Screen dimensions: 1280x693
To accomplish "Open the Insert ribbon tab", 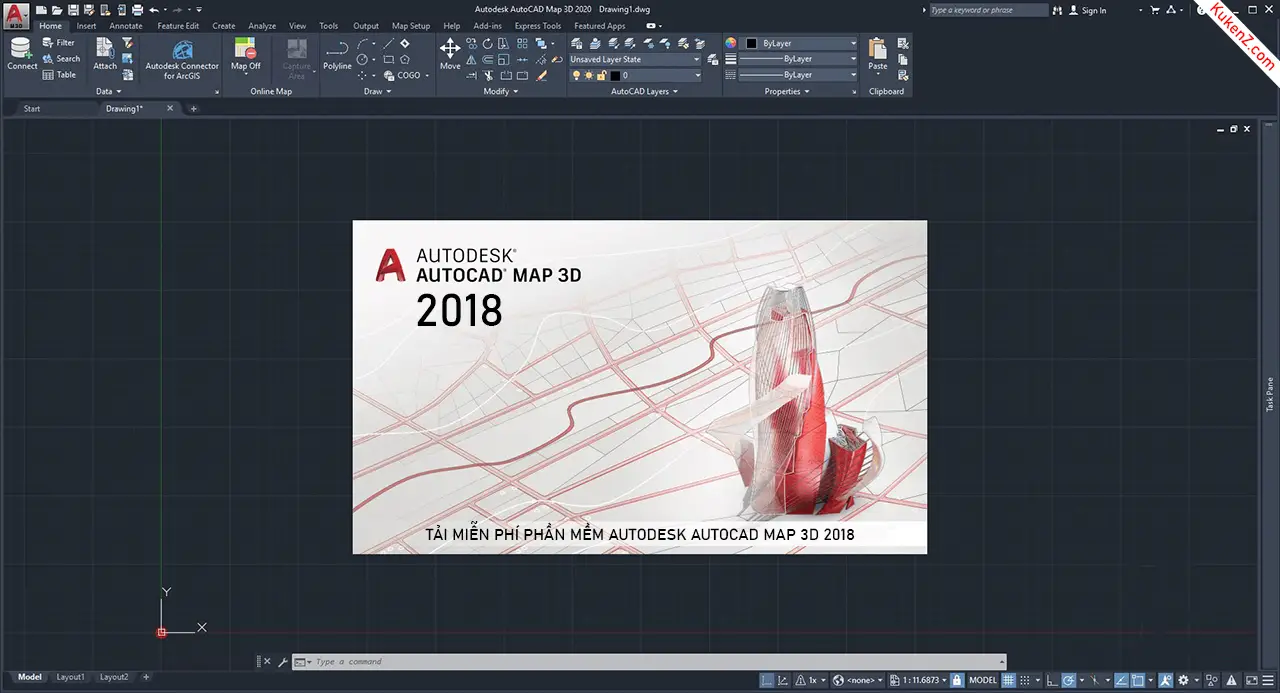I will (87, 26).
